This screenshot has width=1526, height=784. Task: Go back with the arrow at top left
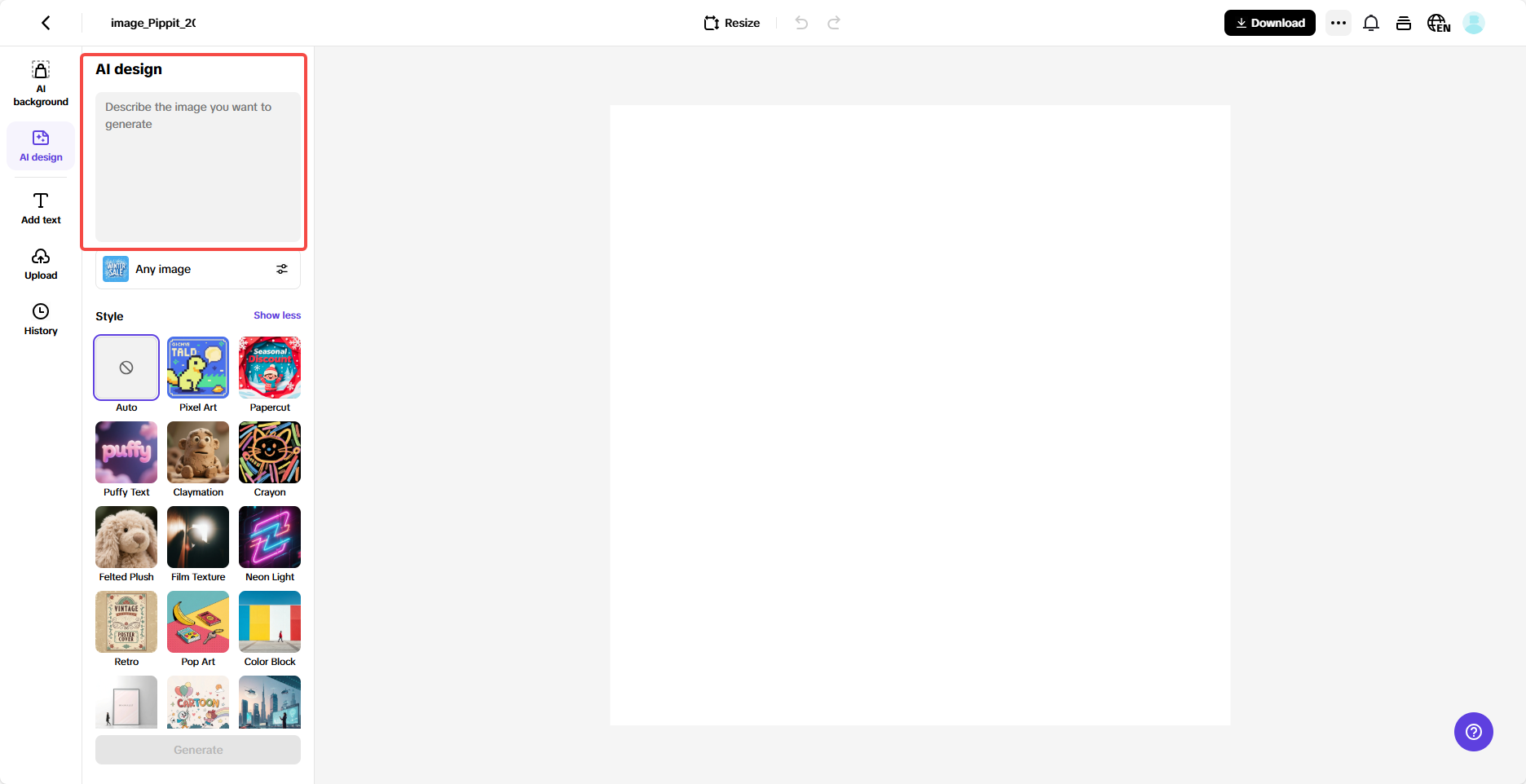pos(46,23)
